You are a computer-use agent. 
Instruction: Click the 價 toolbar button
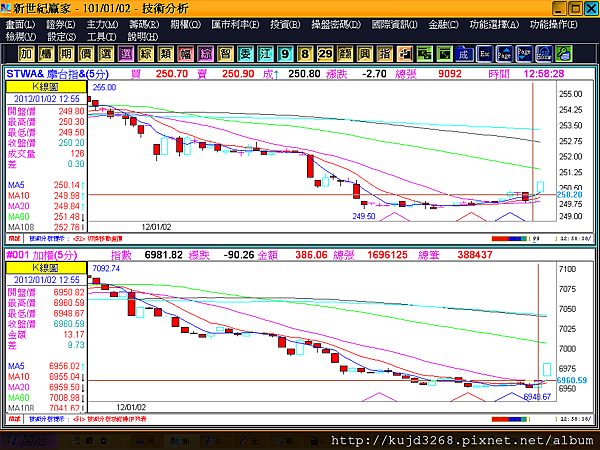point(86,54)
